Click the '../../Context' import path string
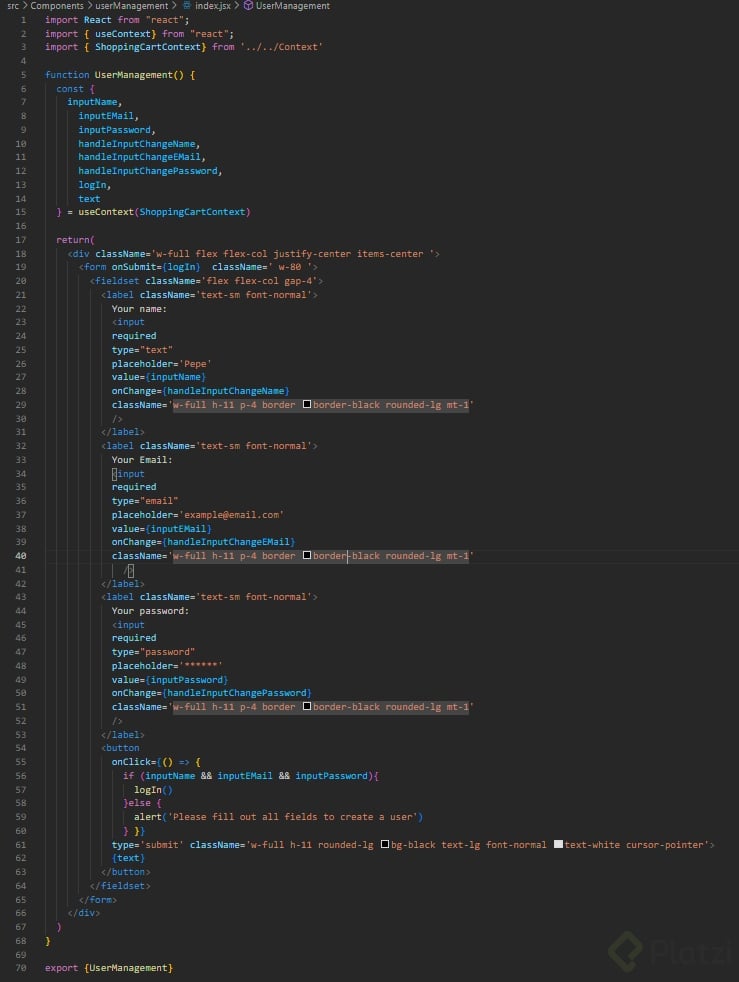Image resolution: width=739 pixels, height=982 pixels. pos(282,46)
